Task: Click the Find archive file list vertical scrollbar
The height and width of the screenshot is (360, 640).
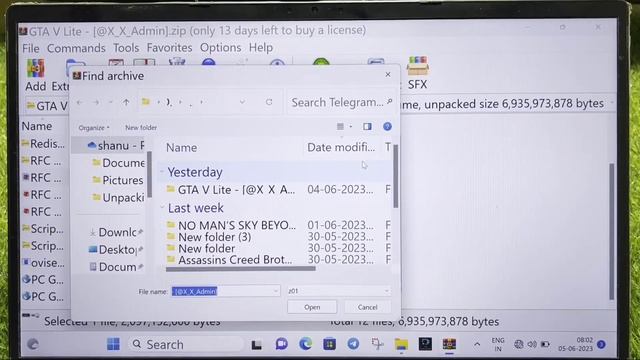Action: [x=395, y=176]
